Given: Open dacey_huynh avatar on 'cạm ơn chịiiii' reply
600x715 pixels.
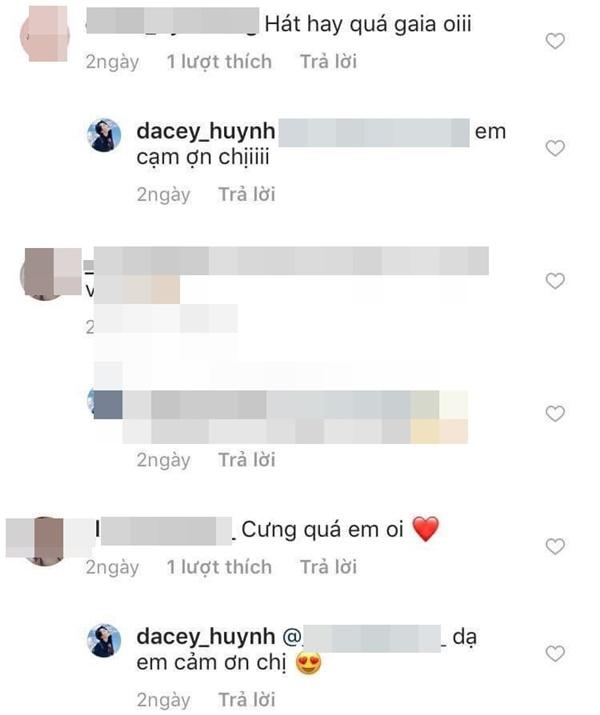Looking at the screenshot, I should (104, 135).
